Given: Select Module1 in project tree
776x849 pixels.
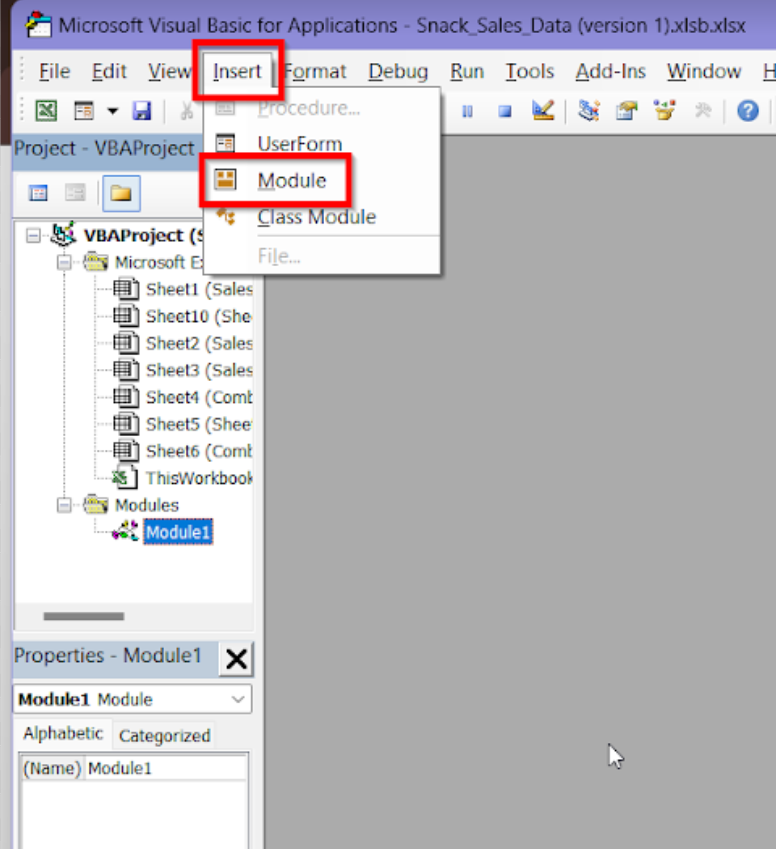Looking at the screenshot, I should point(178,532).
